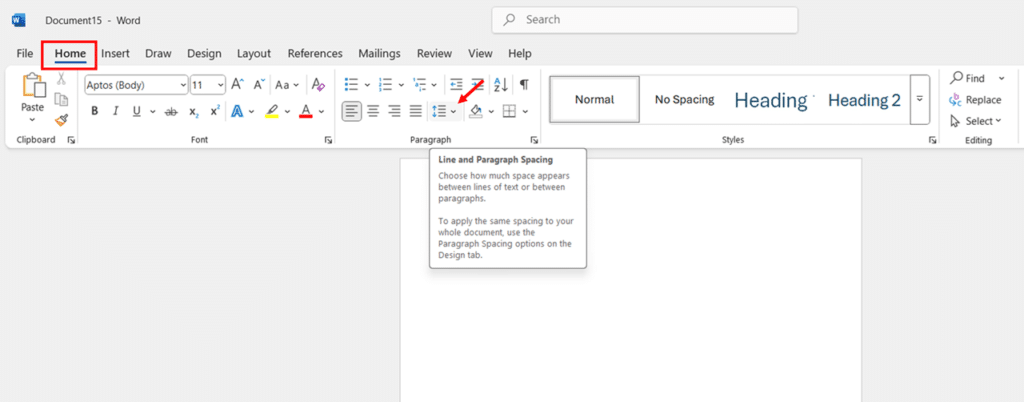
Task: Click Find in Editing group
Action: 967,78
